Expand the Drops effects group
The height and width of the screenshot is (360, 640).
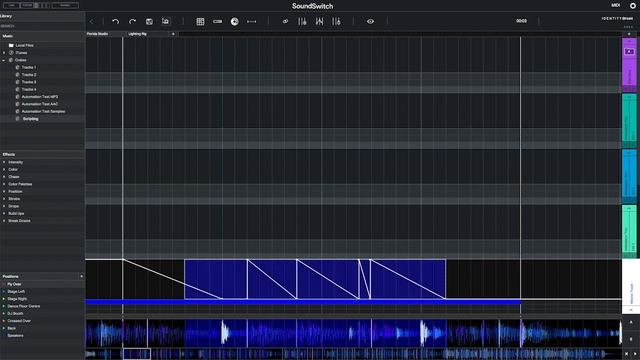point(4,206)
